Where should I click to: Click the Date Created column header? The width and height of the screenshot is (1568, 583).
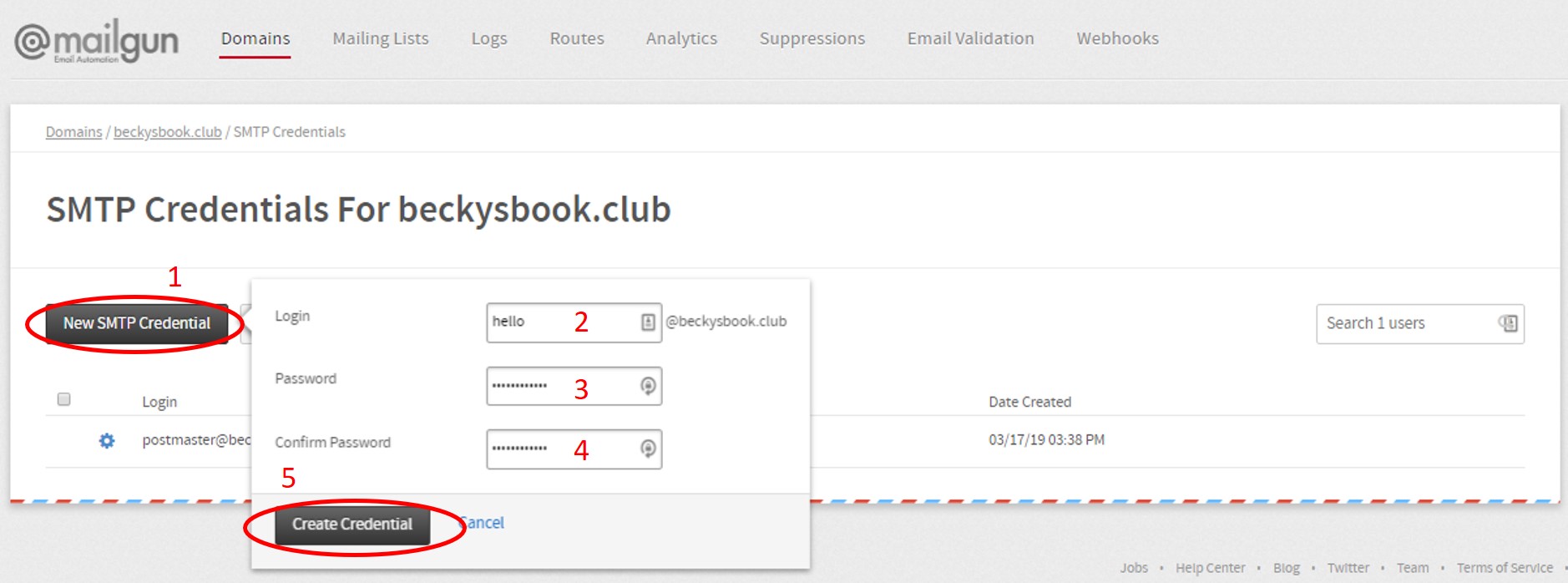1029,402
